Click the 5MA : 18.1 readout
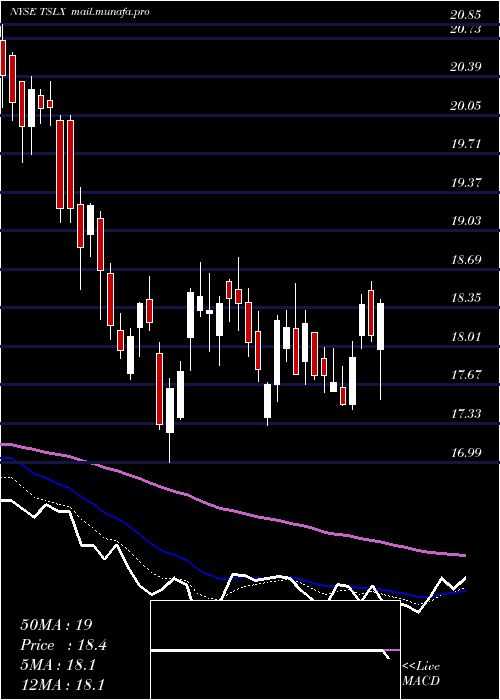This screenshot has height=700, width=500. click(58, 665)
